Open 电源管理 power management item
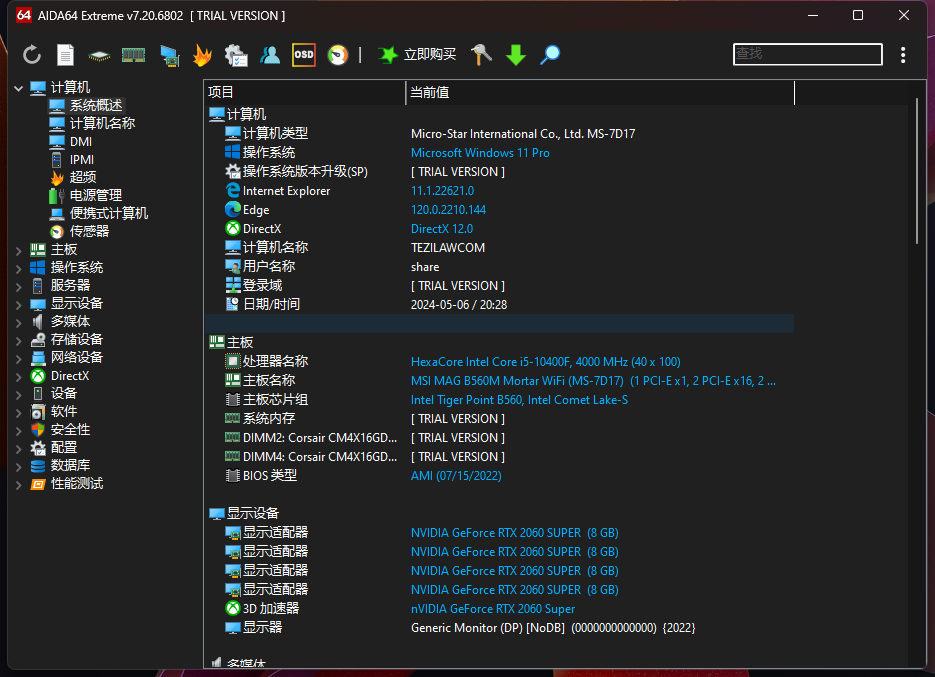The width and height of the screenshot is (935, 677). click(95, 196)
